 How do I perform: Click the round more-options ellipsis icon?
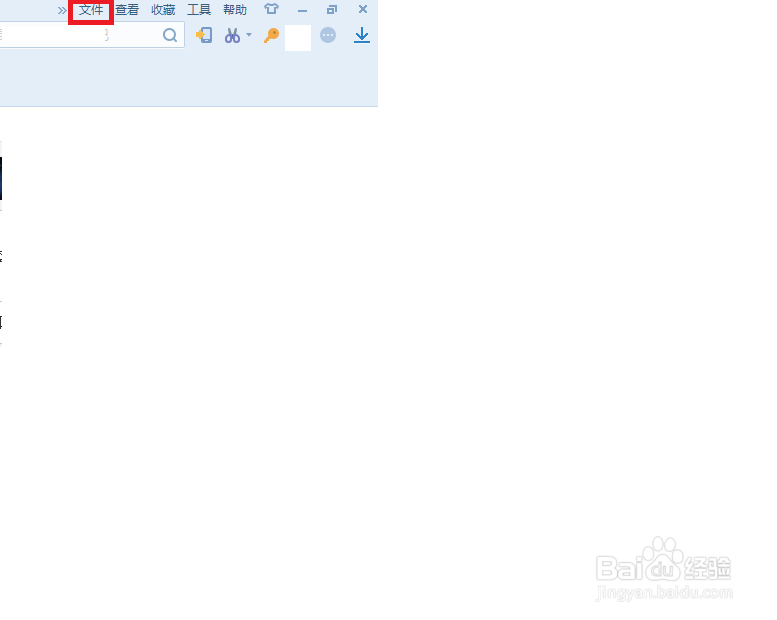click(328, 35)
